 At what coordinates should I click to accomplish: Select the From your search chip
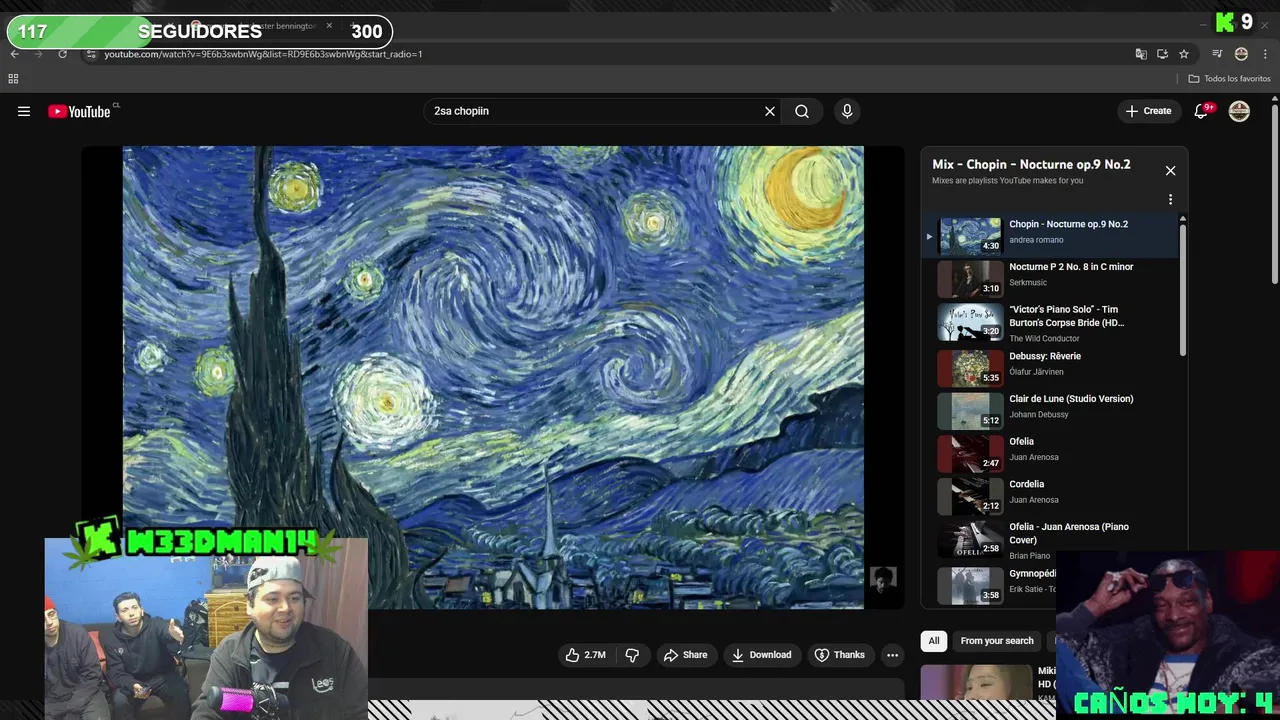point(997,641)
